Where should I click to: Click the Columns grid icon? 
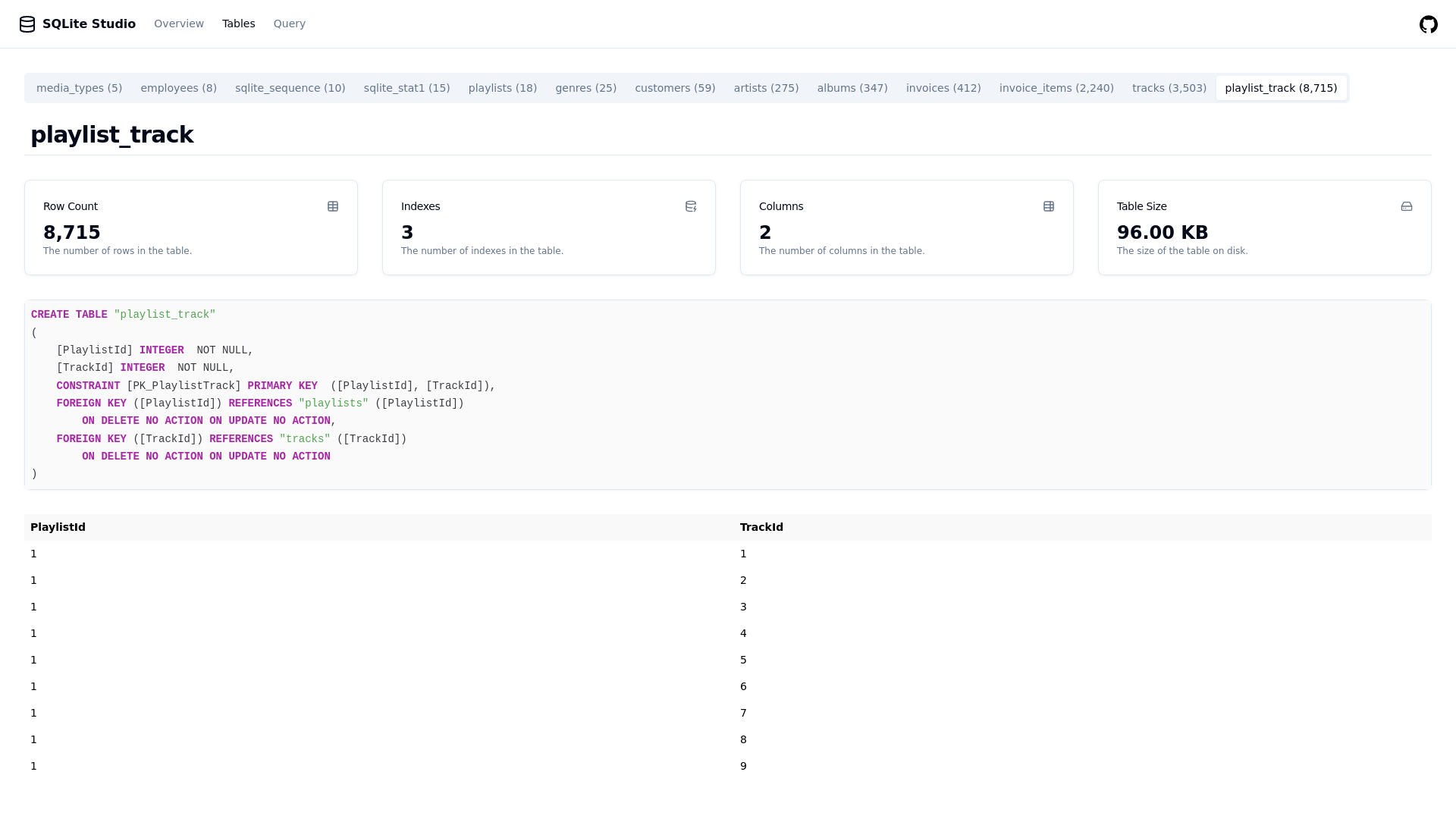click(x=1049, y=206)
